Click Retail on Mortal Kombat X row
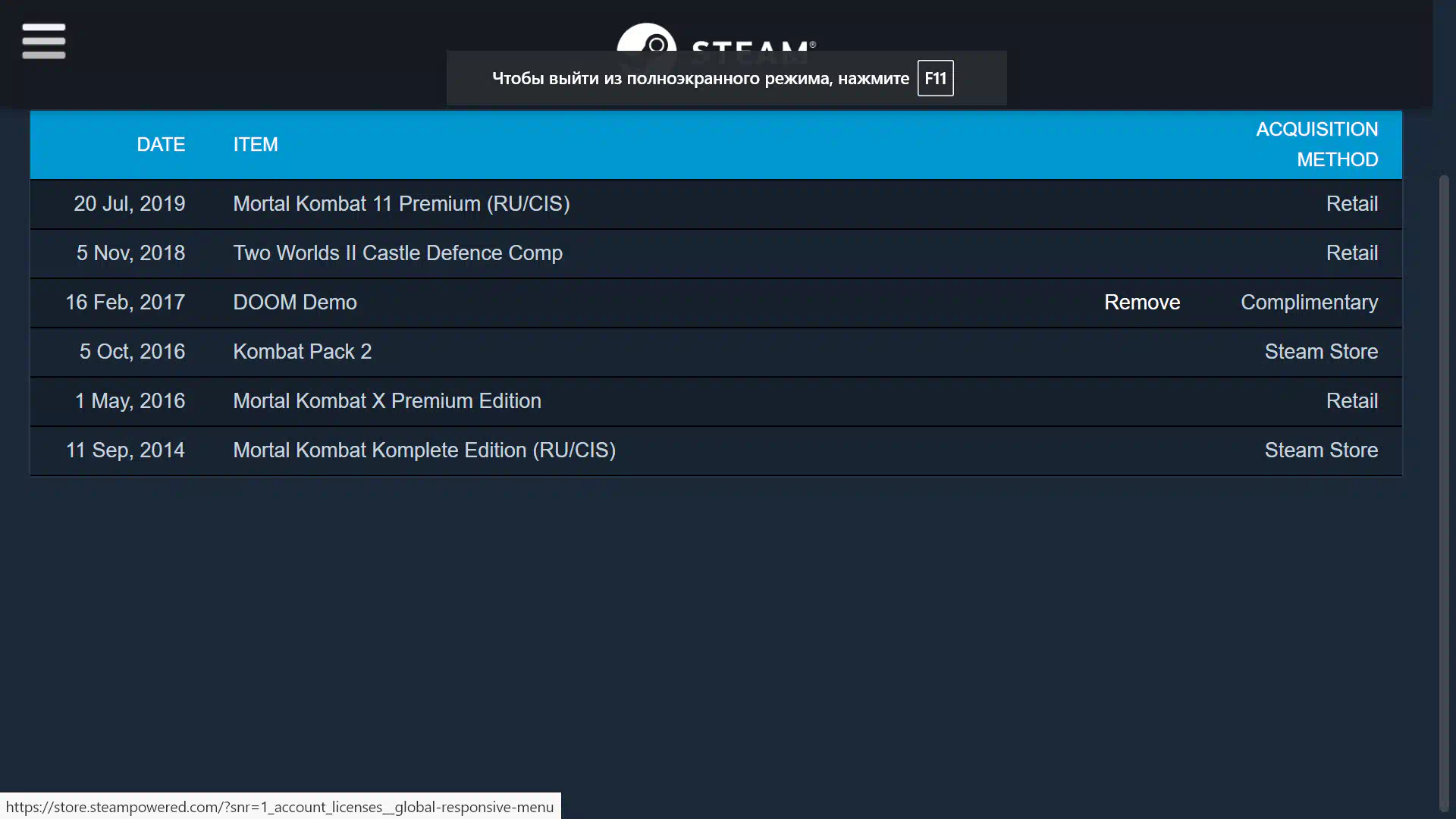Screen dimensions: 1456x819 [1352, 401]
